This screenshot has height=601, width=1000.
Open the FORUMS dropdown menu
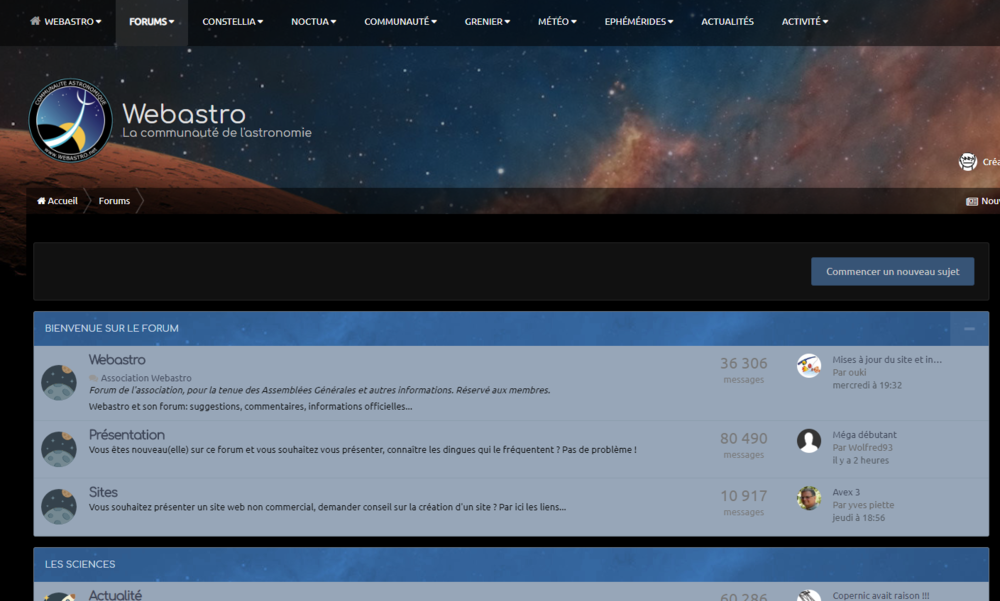151,22
